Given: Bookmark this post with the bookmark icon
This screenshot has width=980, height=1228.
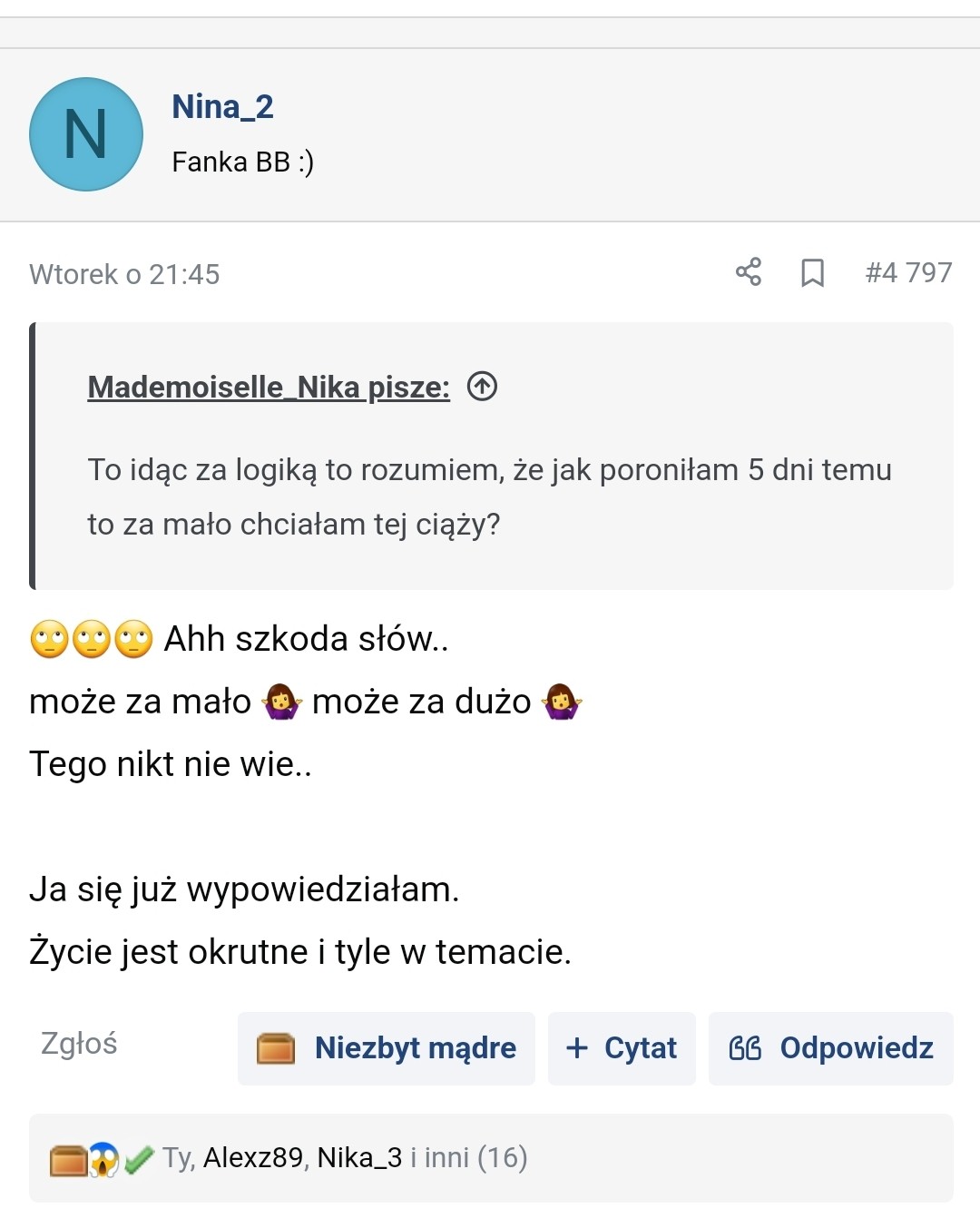Looking at the screenshot, I should click(x=812, y=272).
